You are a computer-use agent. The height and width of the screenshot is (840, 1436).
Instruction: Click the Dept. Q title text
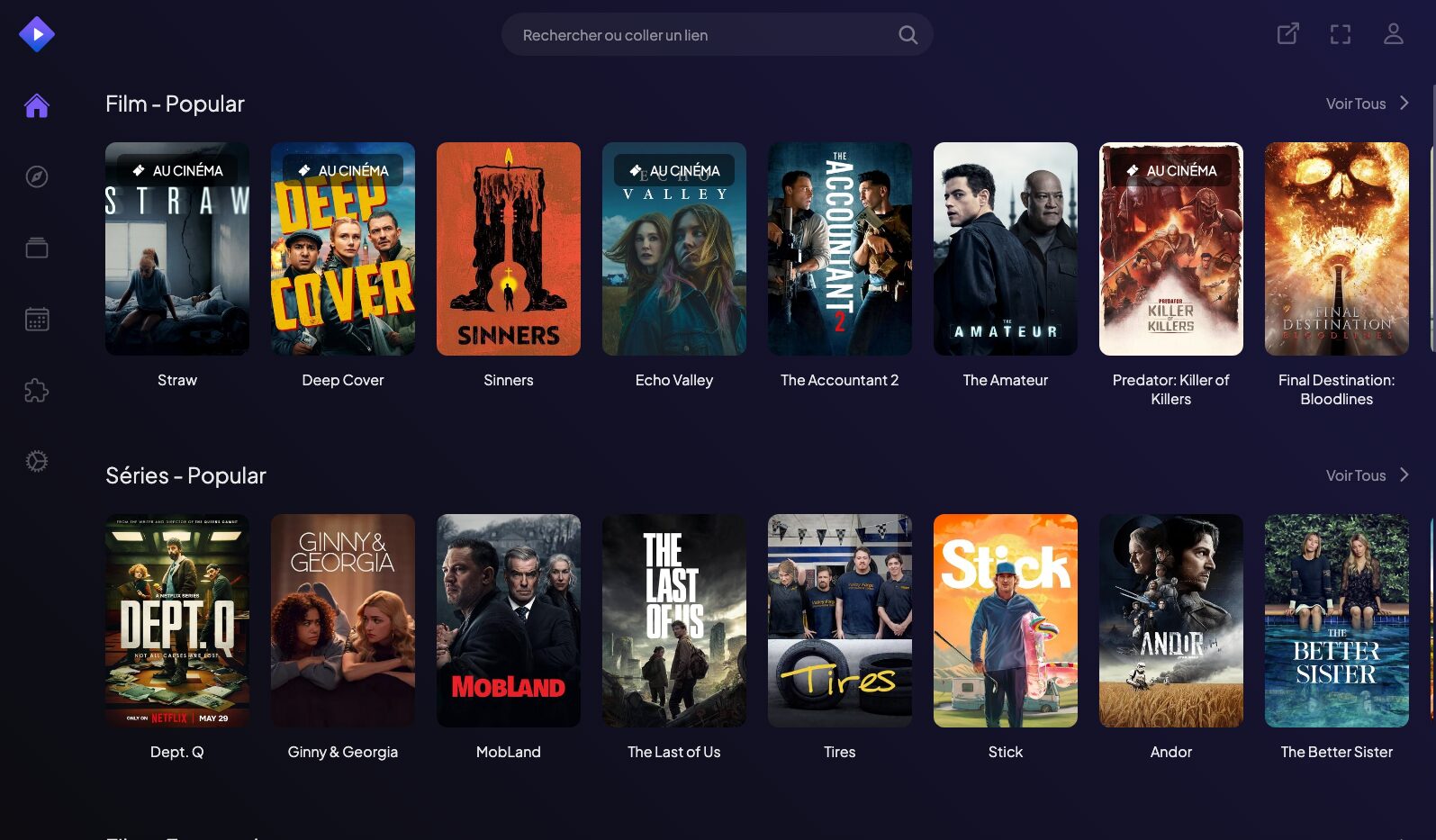177,752
